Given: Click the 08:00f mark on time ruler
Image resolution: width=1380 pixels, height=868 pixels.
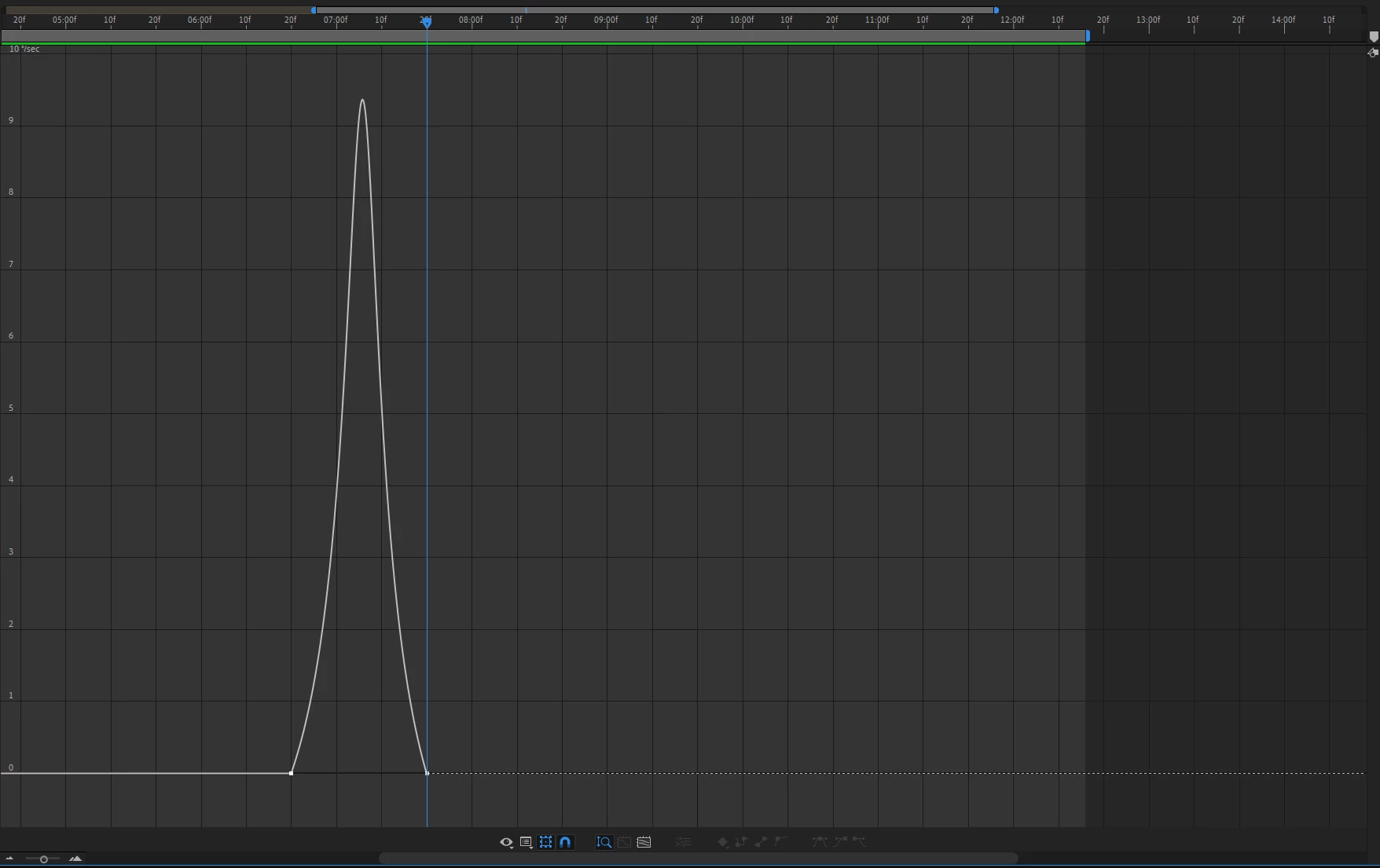Looking at the screenshot, I should [x=471, y=20].
